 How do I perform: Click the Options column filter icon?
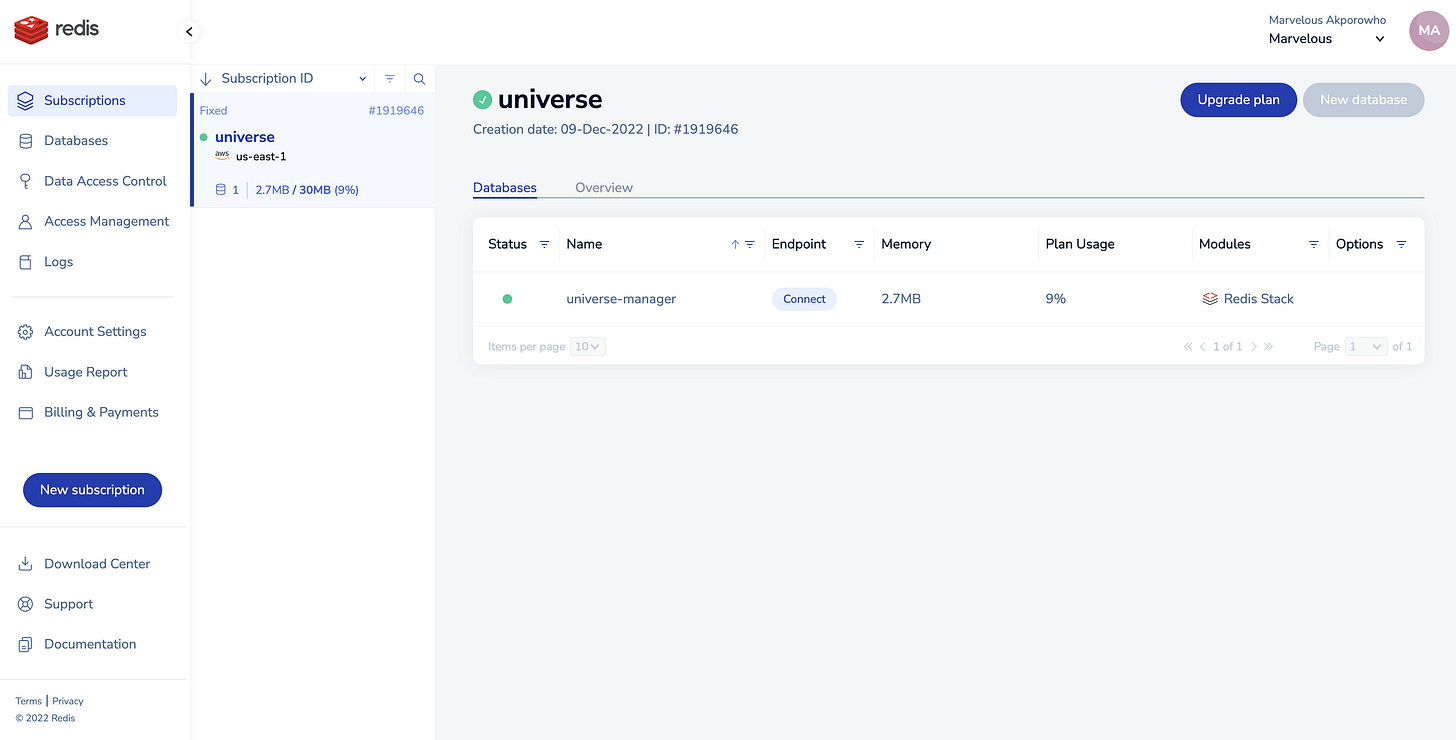1401,244
